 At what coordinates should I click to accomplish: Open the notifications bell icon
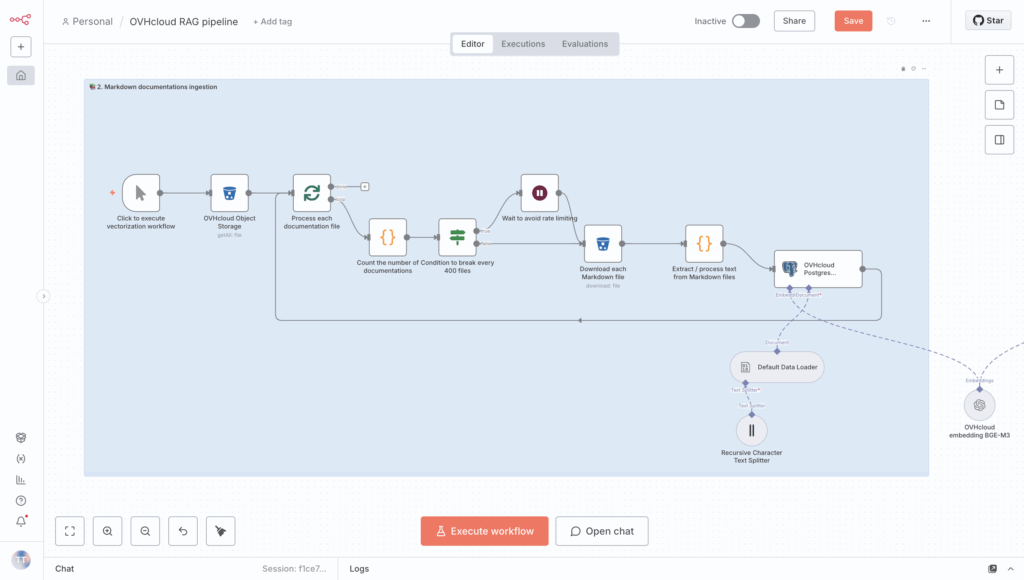tap(21, 521)
